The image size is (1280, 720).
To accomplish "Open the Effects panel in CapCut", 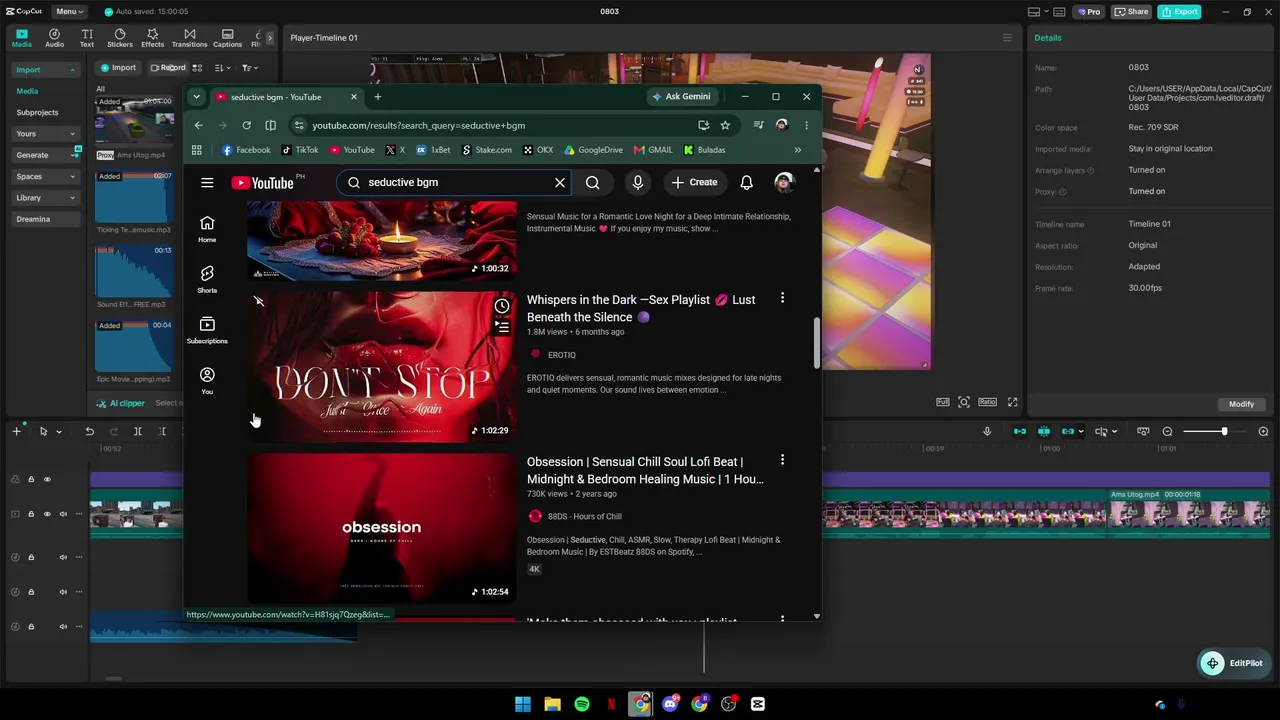I will tap(152, 38).
